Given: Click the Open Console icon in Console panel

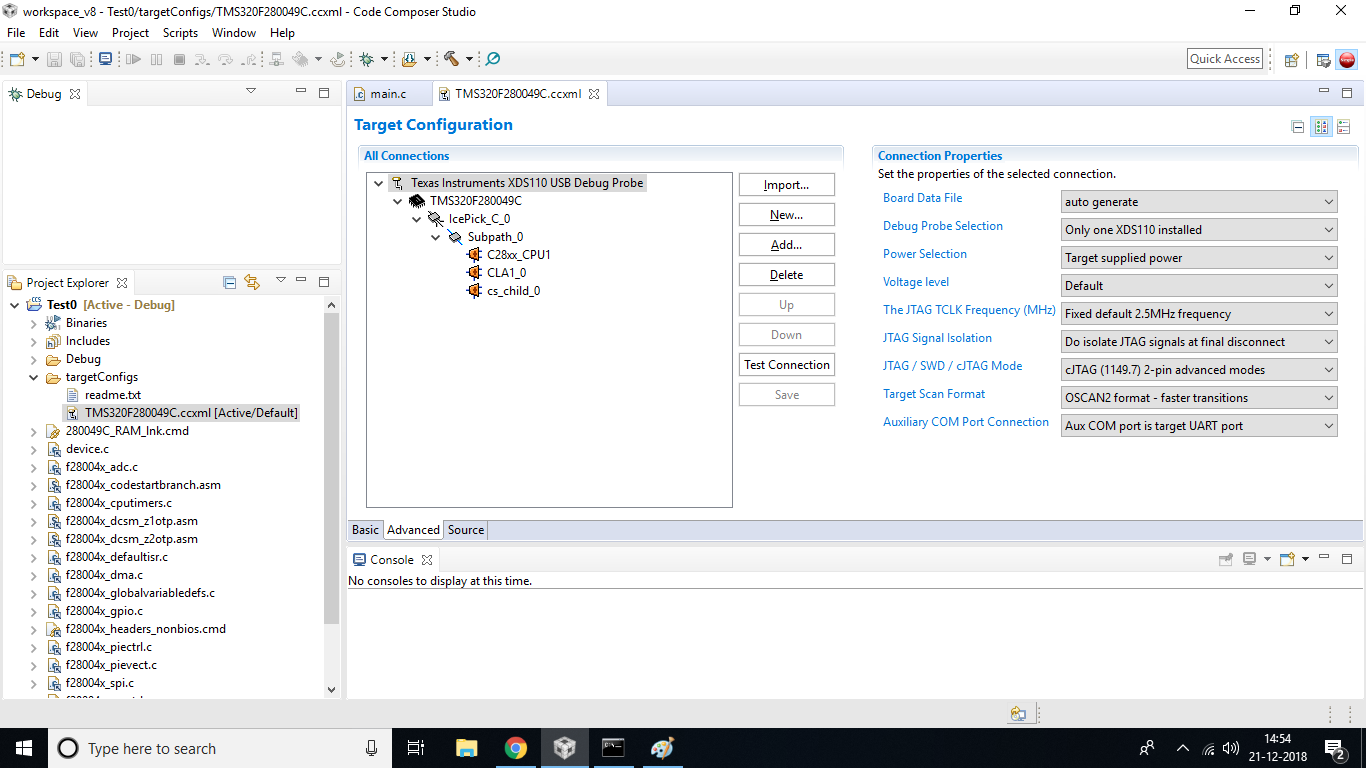Looking at the screenshot, I should 1288,560.
